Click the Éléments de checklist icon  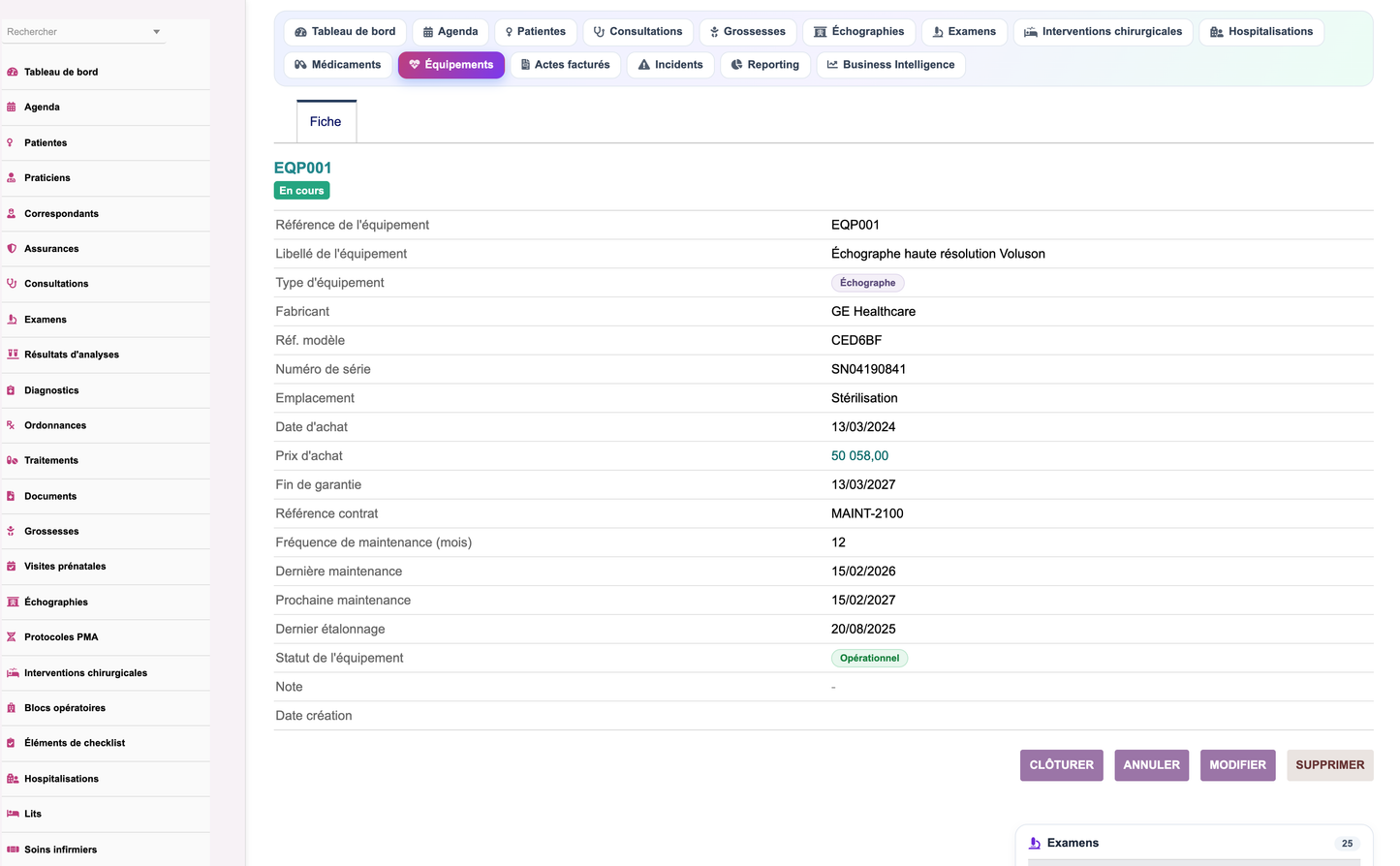pyautogui.click(x=12, y=743)
